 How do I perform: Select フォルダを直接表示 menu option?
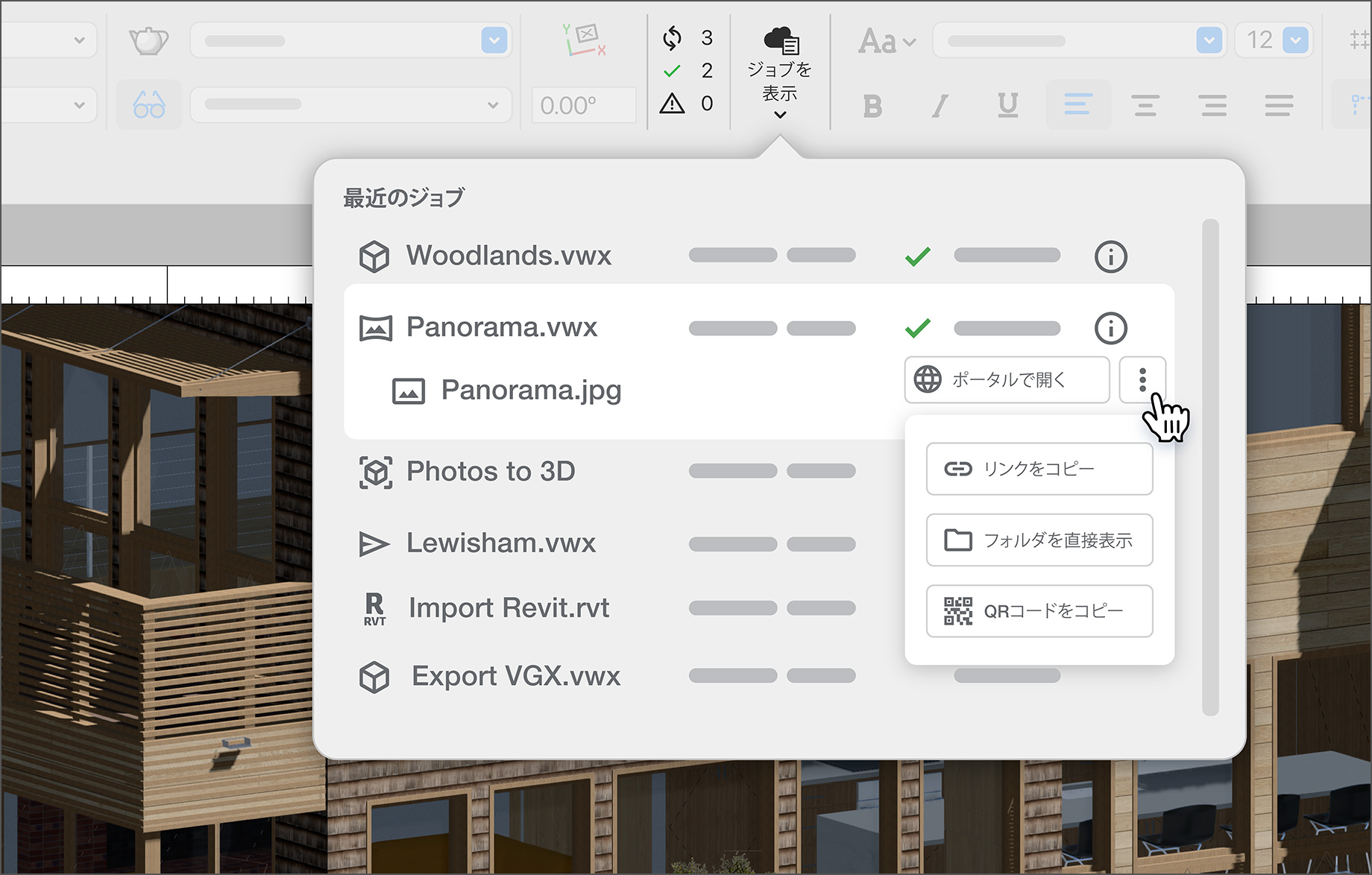1039,540
